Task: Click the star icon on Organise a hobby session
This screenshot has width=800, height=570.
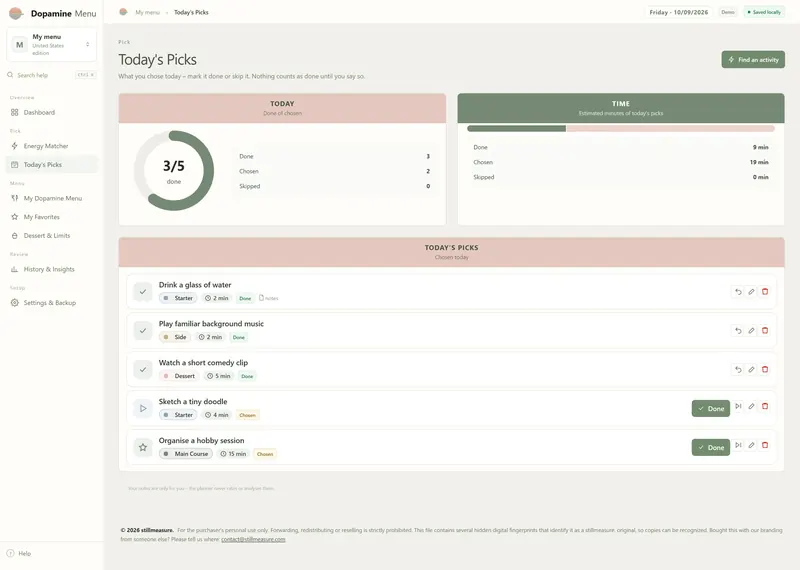Action: click(x=143, y=447)
